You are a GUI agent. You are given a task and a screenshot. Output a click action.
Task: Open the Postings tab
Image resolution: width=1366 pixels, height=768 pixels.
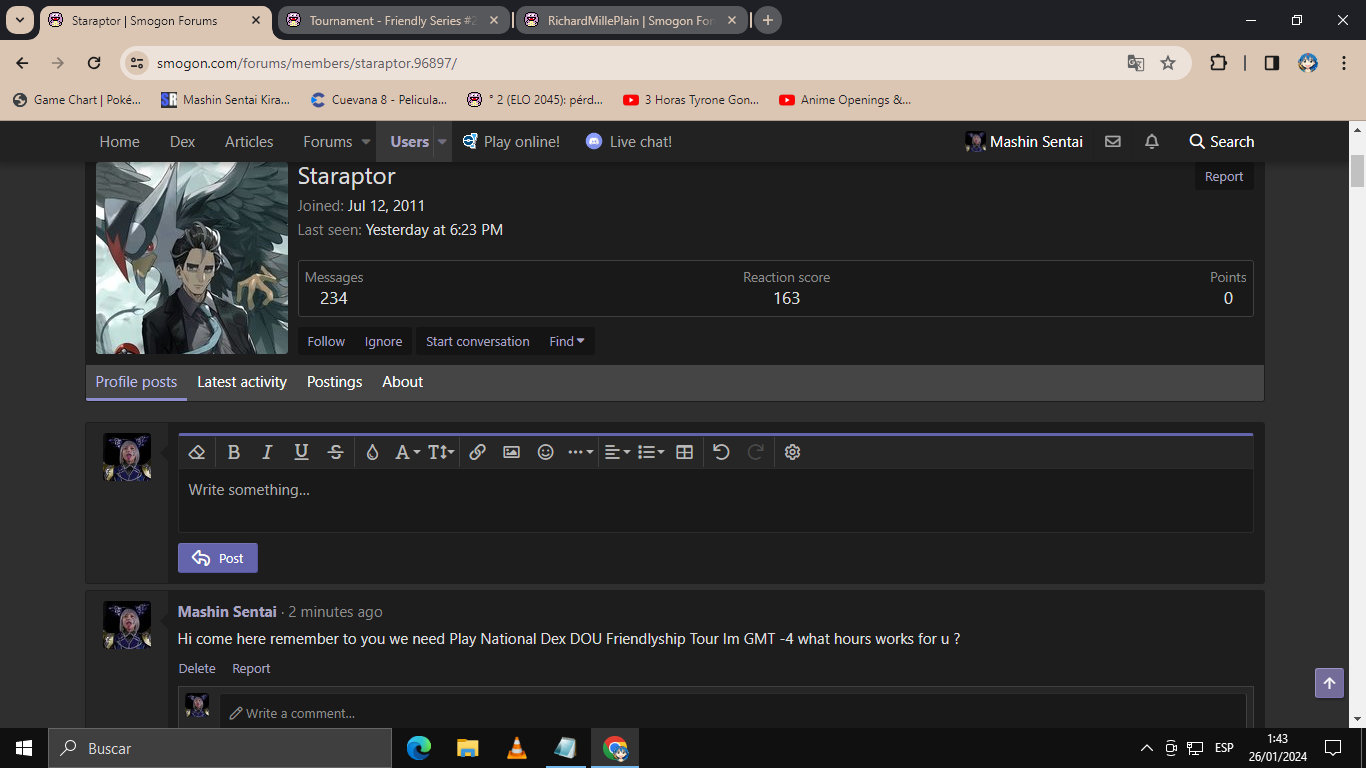click(x=334, y=382)
